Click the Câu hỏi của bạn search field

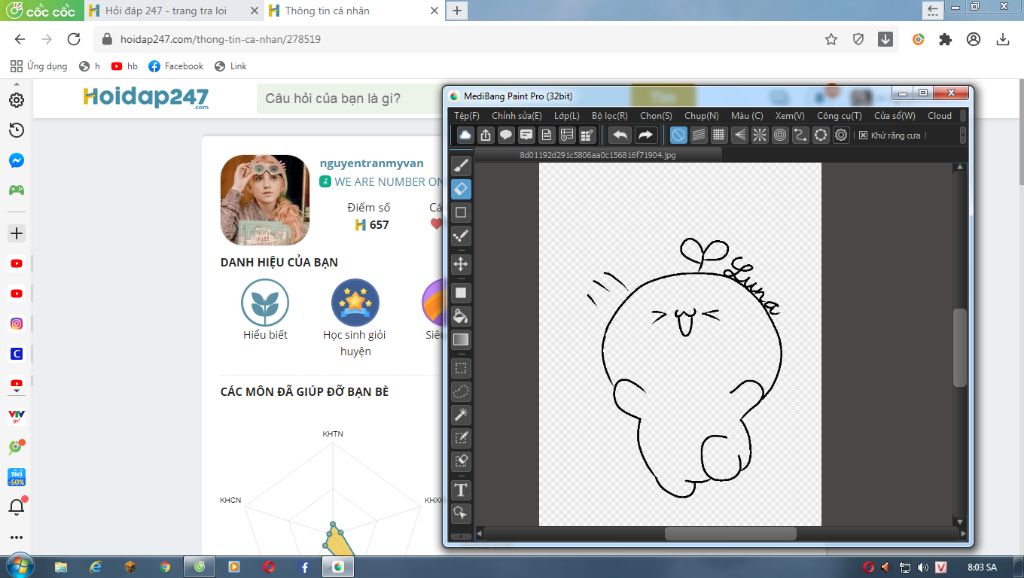pyautogui.click(x=349, y=99)
